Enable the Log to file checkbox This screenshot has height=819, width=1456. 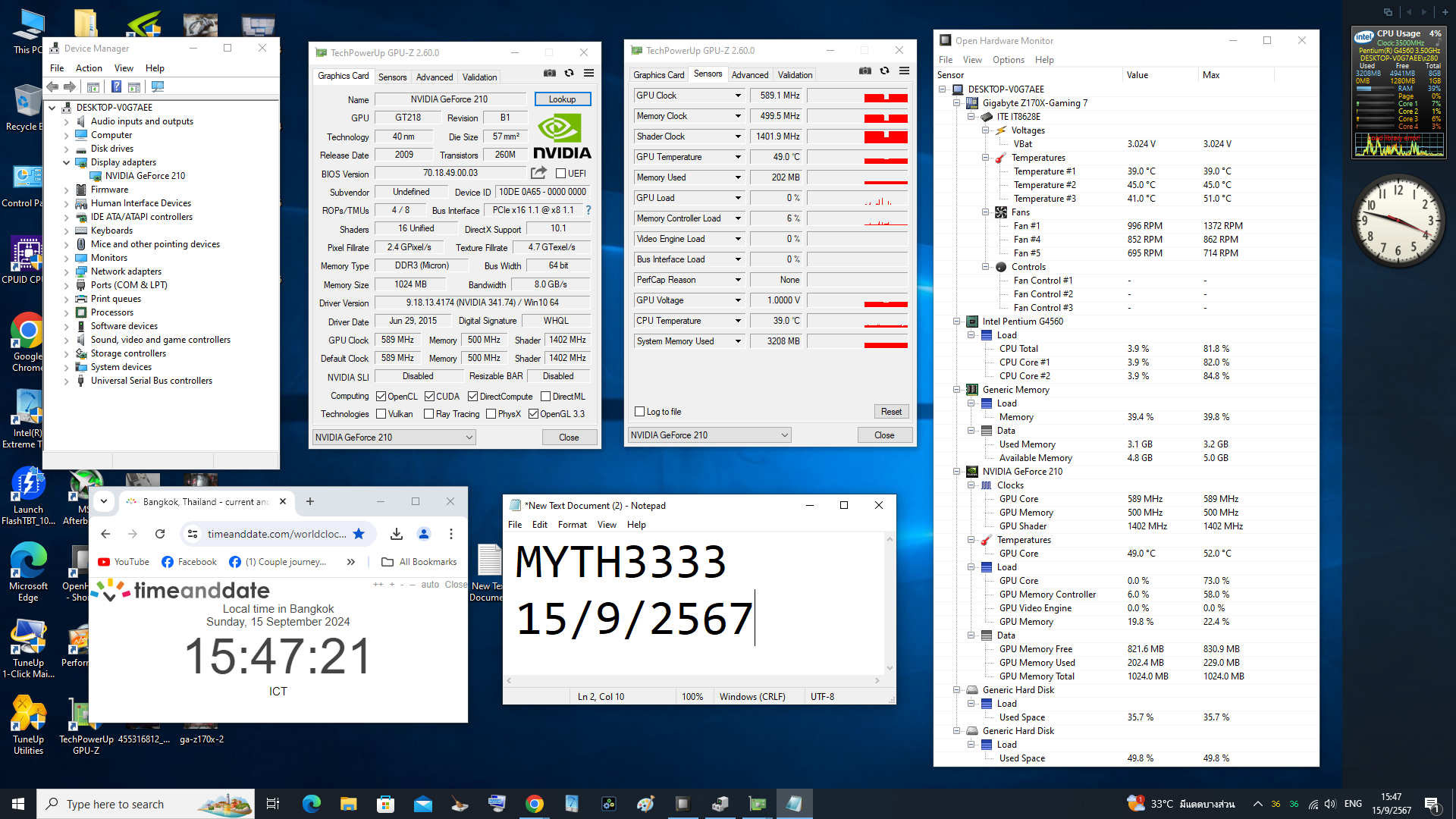640,412
